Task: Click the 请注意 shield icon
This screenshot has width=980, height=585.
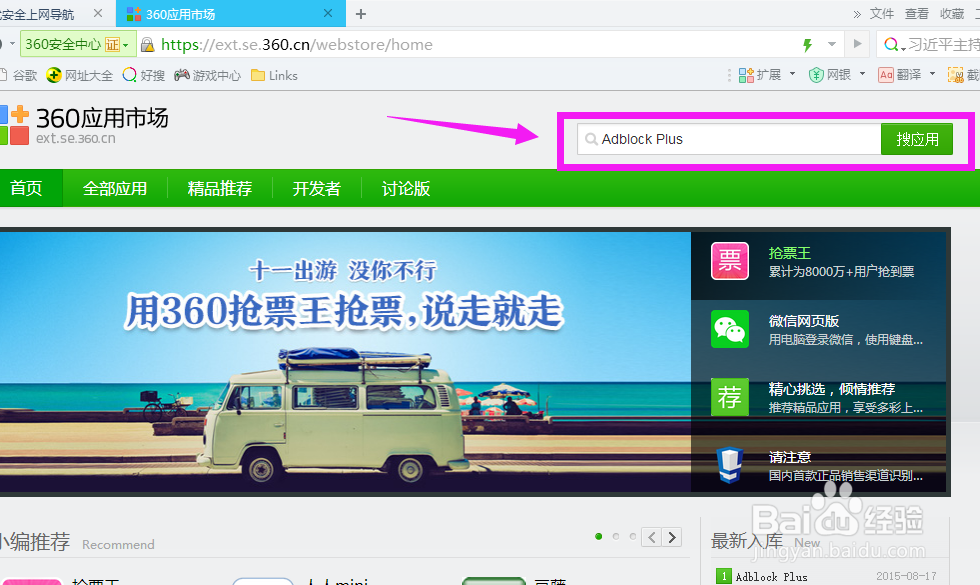Action: coord(729,465)
